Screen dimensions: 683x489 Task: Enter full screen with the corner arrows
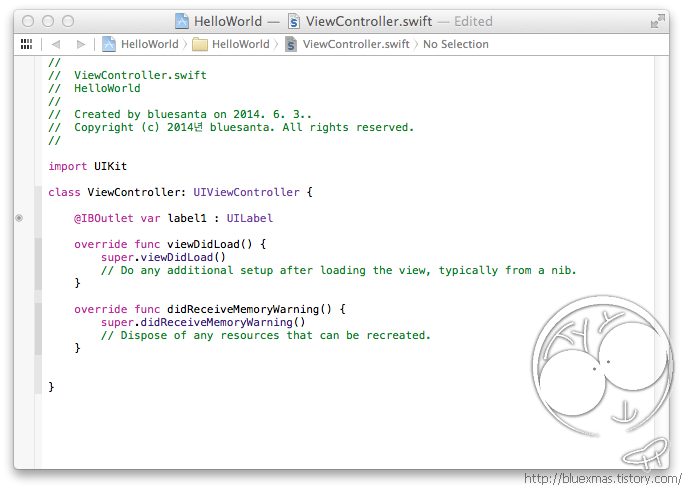(x=658, y=21)
